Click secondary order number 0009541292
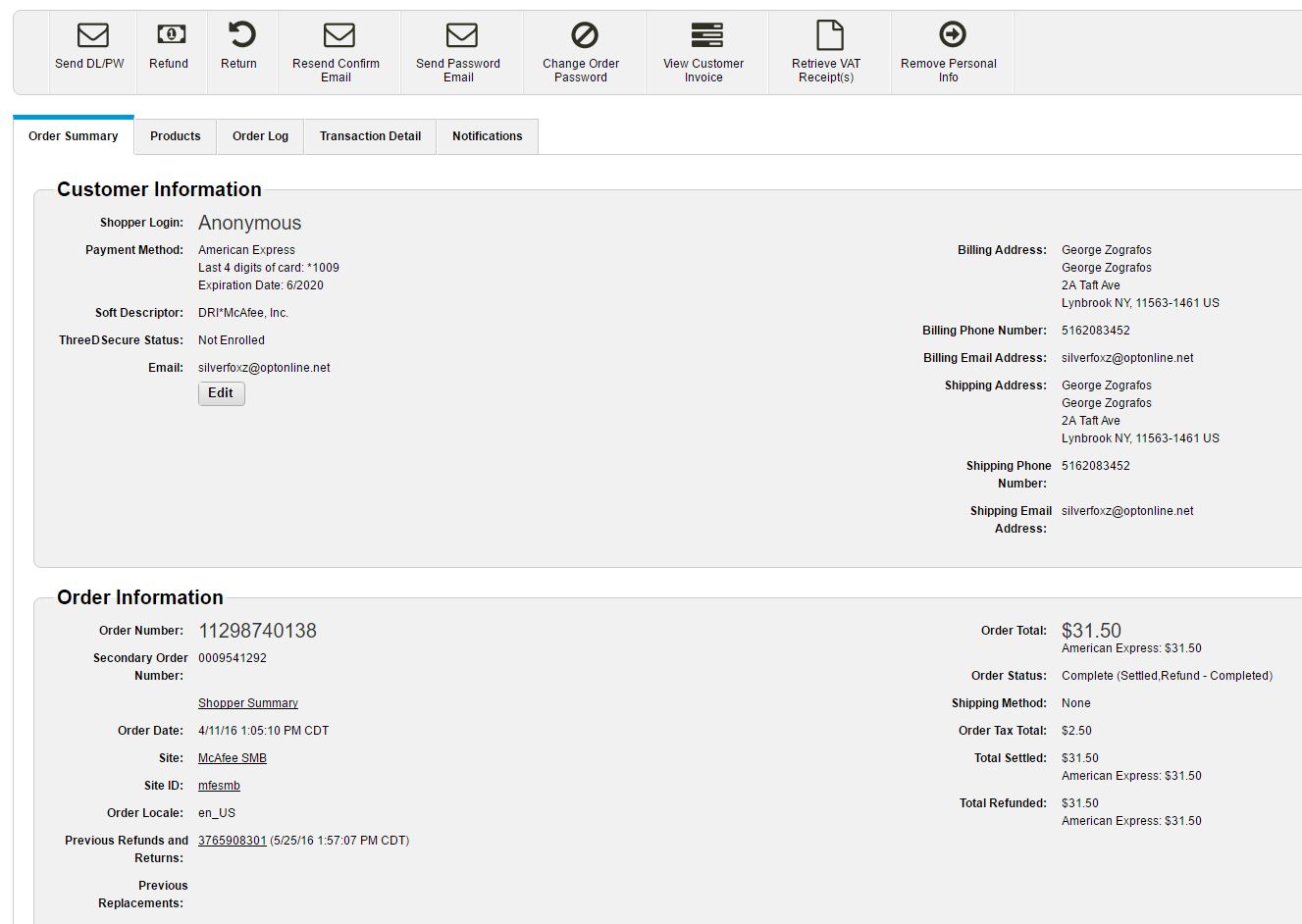 coord(233,658)
